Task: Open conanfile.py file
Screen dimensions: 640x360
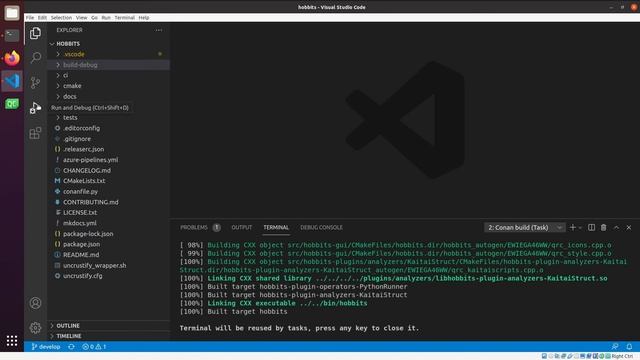Action: point(80,191)
